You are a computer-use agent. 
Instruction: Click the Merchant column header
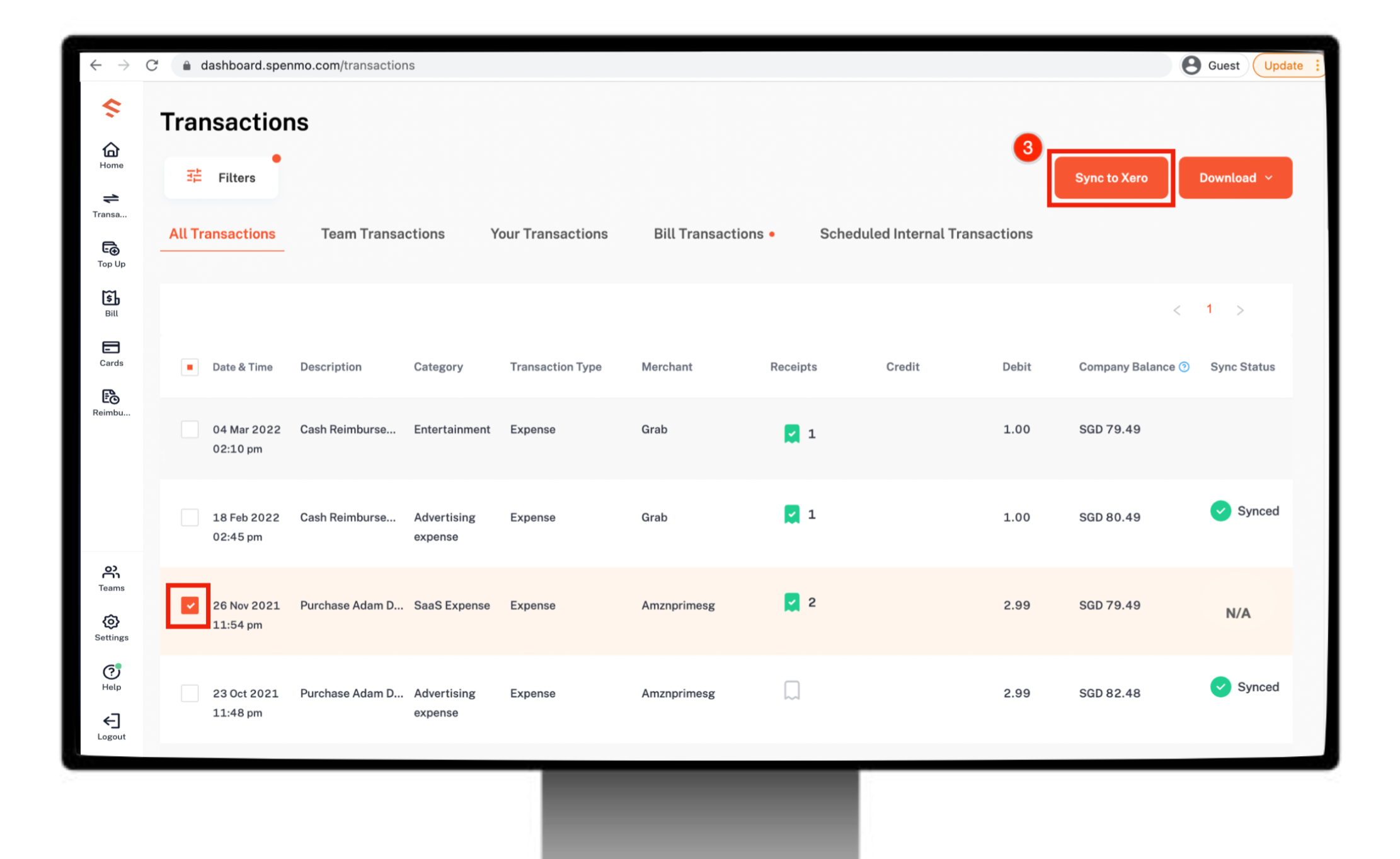tap(667, 367)
